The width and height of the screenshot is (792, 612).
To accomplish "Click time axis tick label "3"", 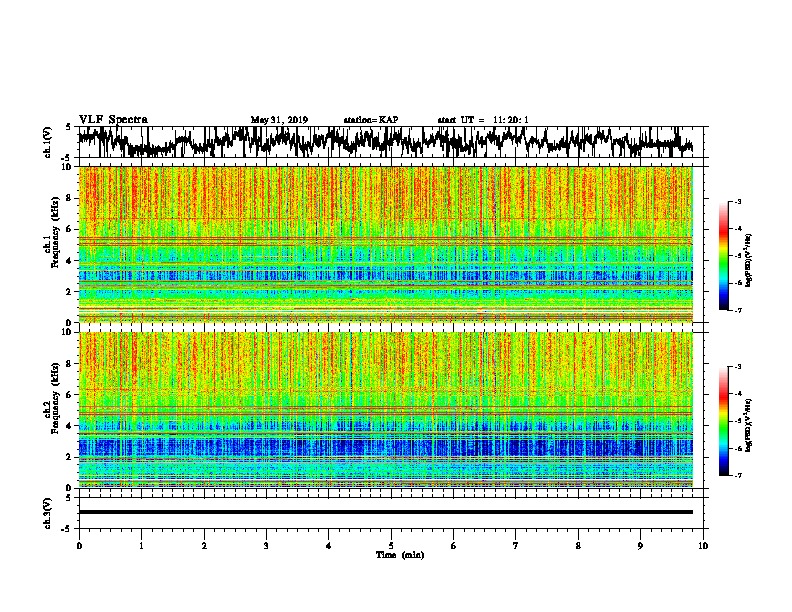I will (266, 546).
